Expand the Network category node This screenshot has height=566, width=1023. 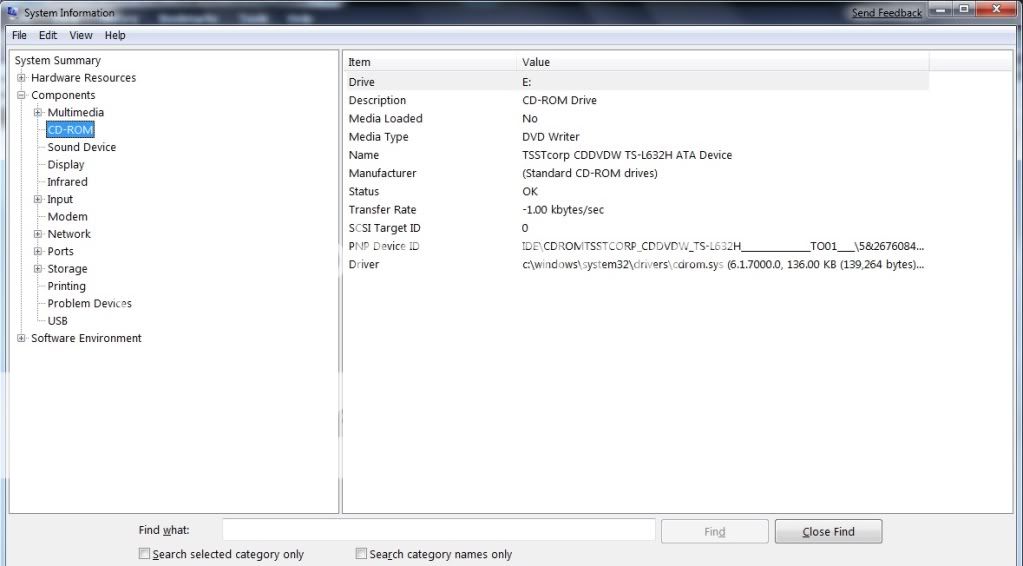(x=38, y=234)
